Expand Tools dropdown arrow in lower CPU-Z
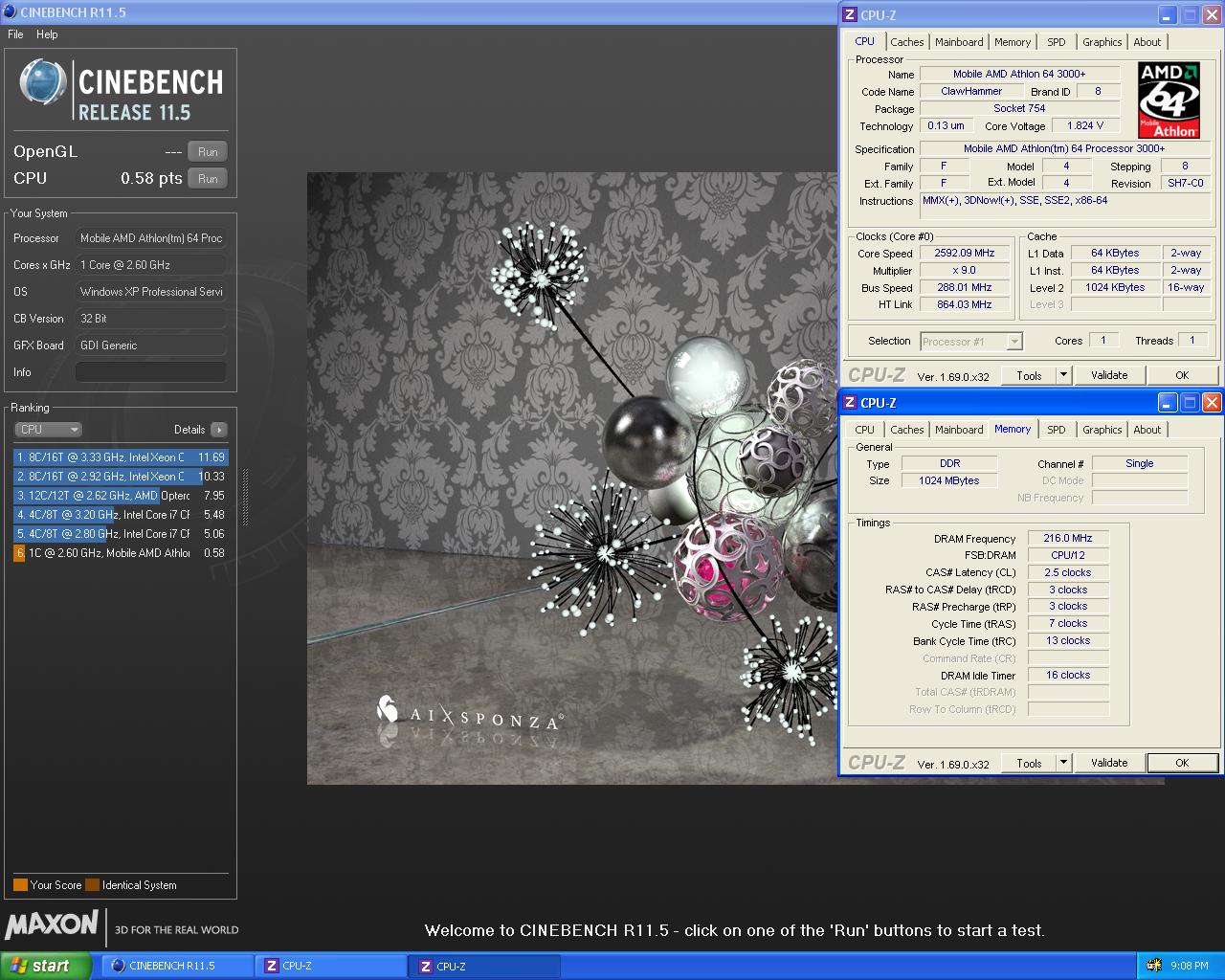 click(x=1063, y=764)
